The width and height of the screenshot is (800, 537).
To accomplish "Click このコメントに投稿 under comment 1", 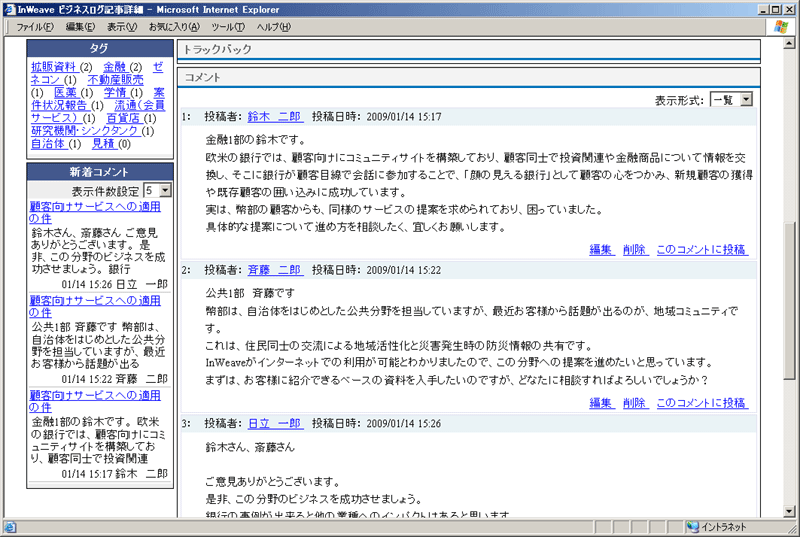I will (x=701, y=249).
